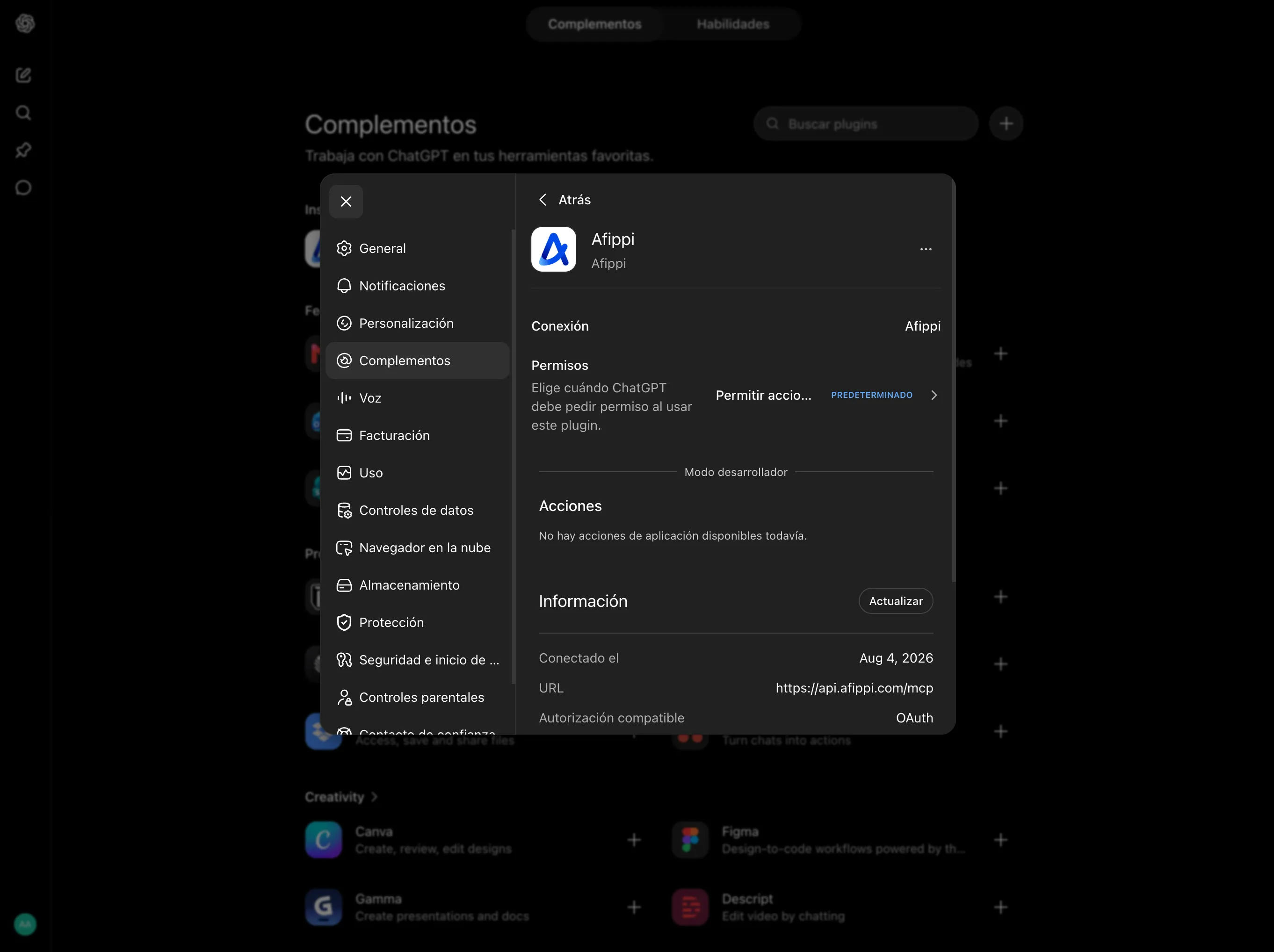
Task: Expand the Creativity category chevron
Action: (374, 797)
